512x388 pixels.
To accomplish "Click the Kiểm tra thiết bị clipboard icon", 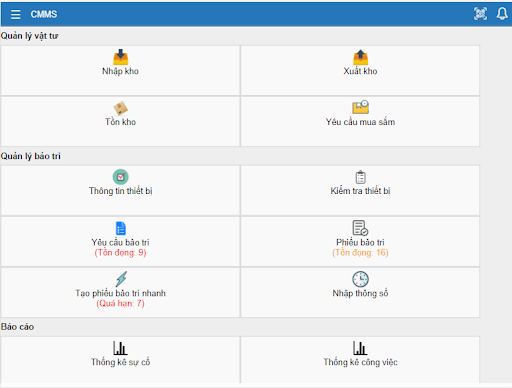I will point(360,177).
